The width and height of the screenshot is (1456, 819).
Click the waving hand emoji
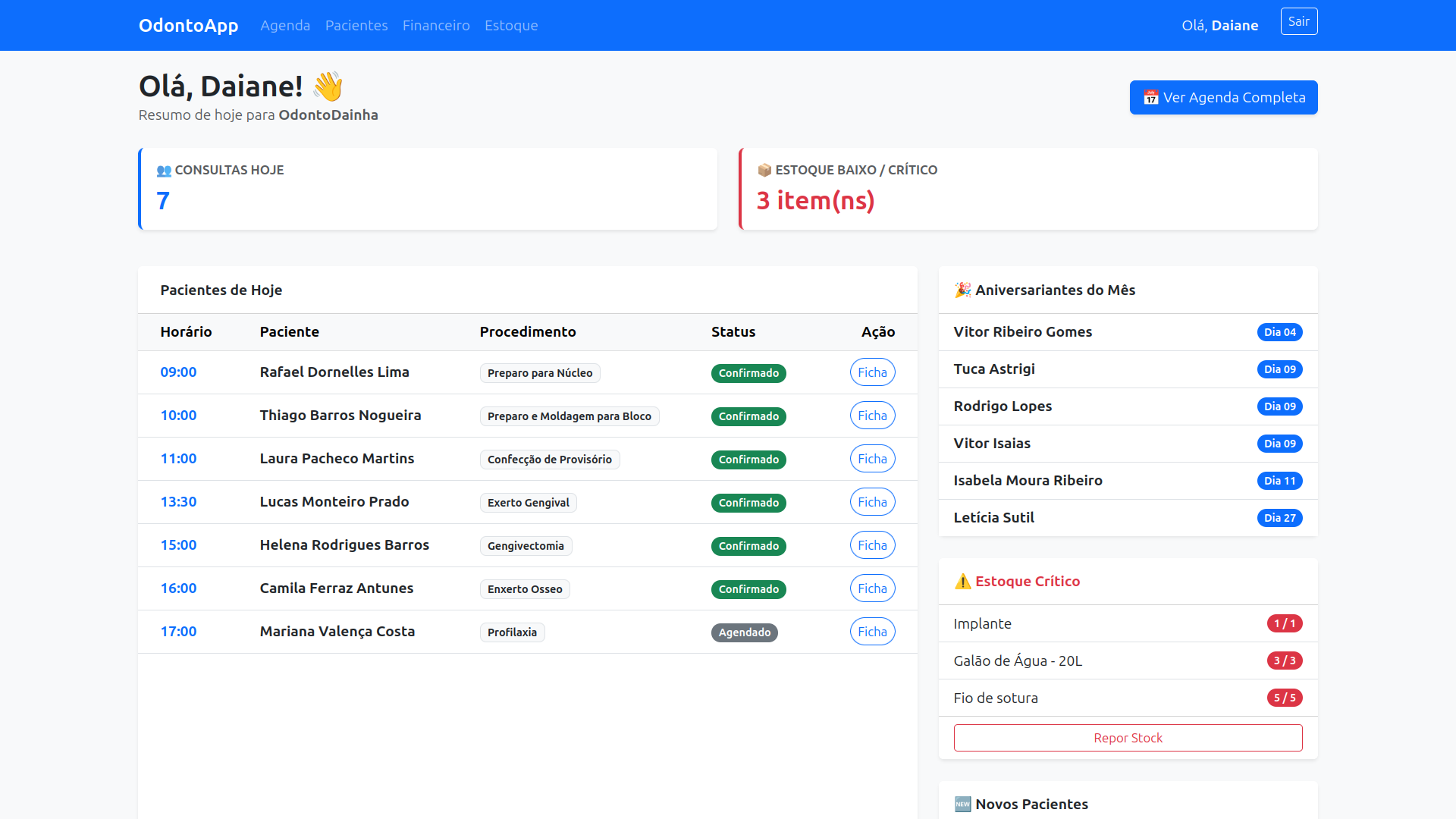tap(328, 86)
